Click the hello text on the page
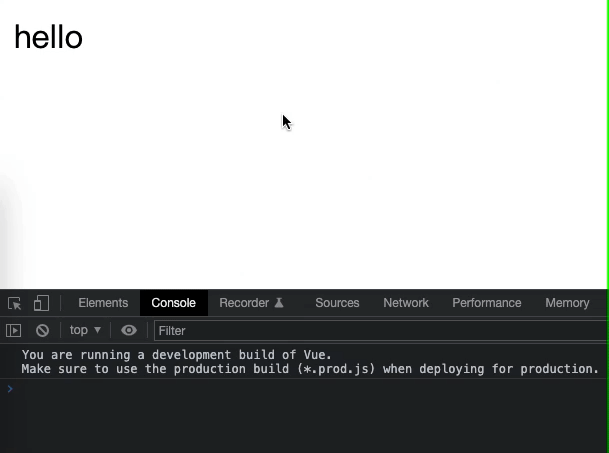 click(49, 37)
